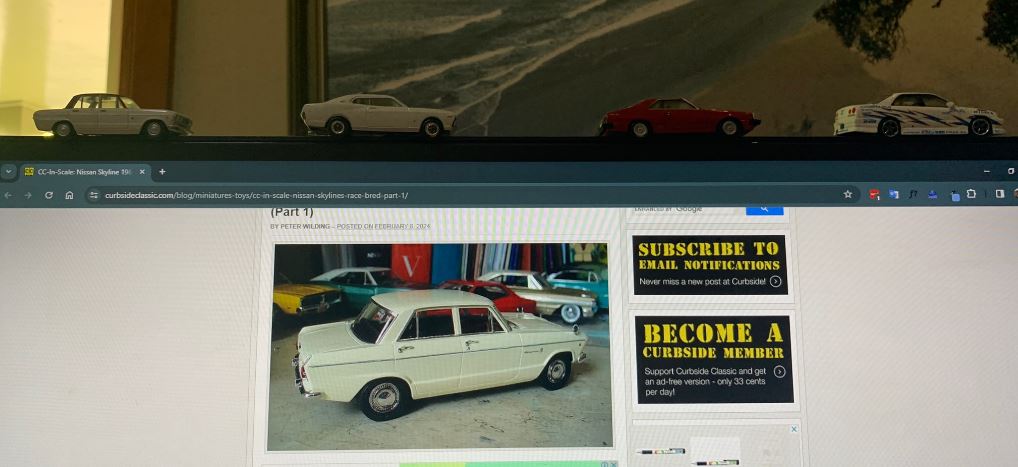Screen dimensions: 1018x467
Task: Open the browser home page
Action: pos(69,195)
